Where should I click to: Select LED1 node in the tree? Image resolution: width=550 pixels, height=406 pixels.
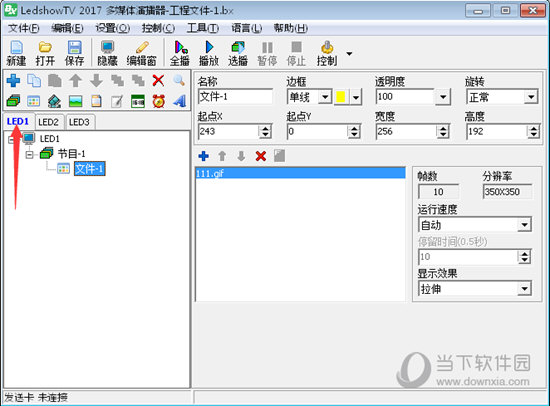coord(49,139)
